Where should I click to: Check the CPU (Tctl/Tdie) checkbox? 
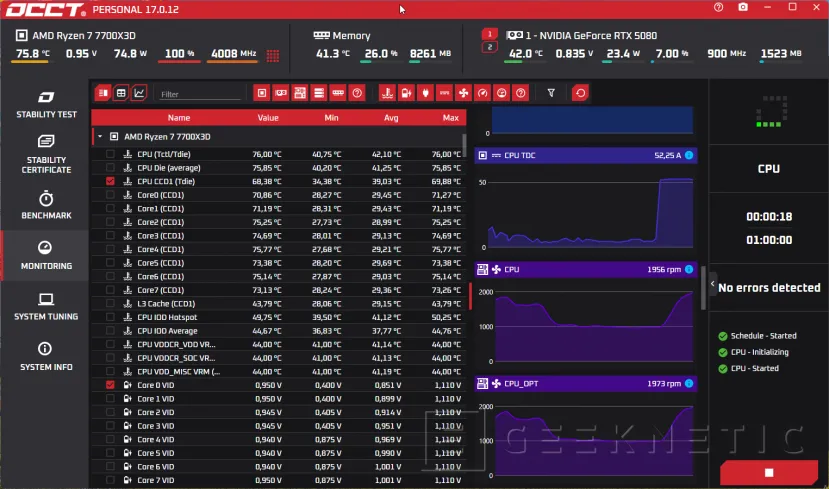tap(110, 154)
